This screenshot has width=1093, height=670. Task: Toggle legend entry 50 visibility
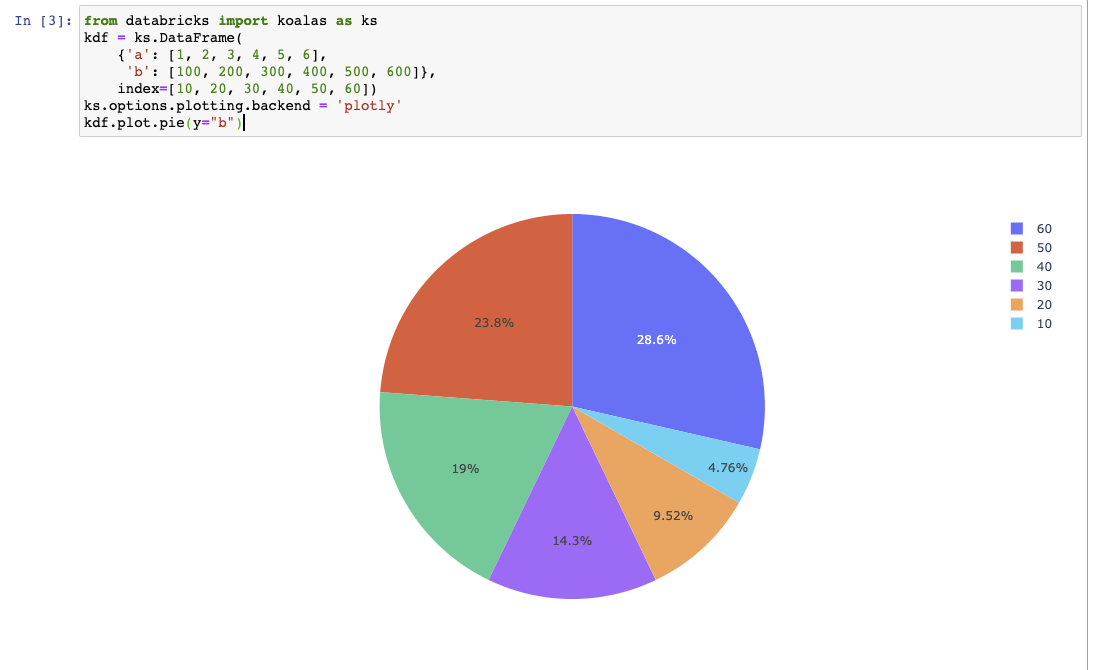(1031, 248)
